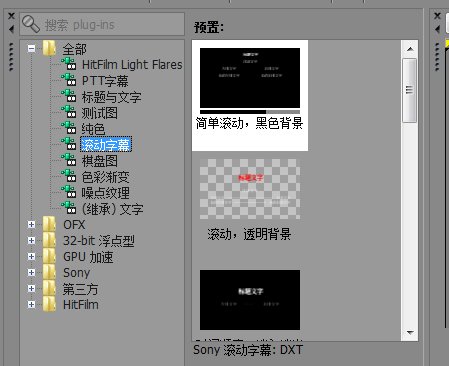
Task: Select HitFilm Light Flares in tree
Action: (x=132, y=64)
